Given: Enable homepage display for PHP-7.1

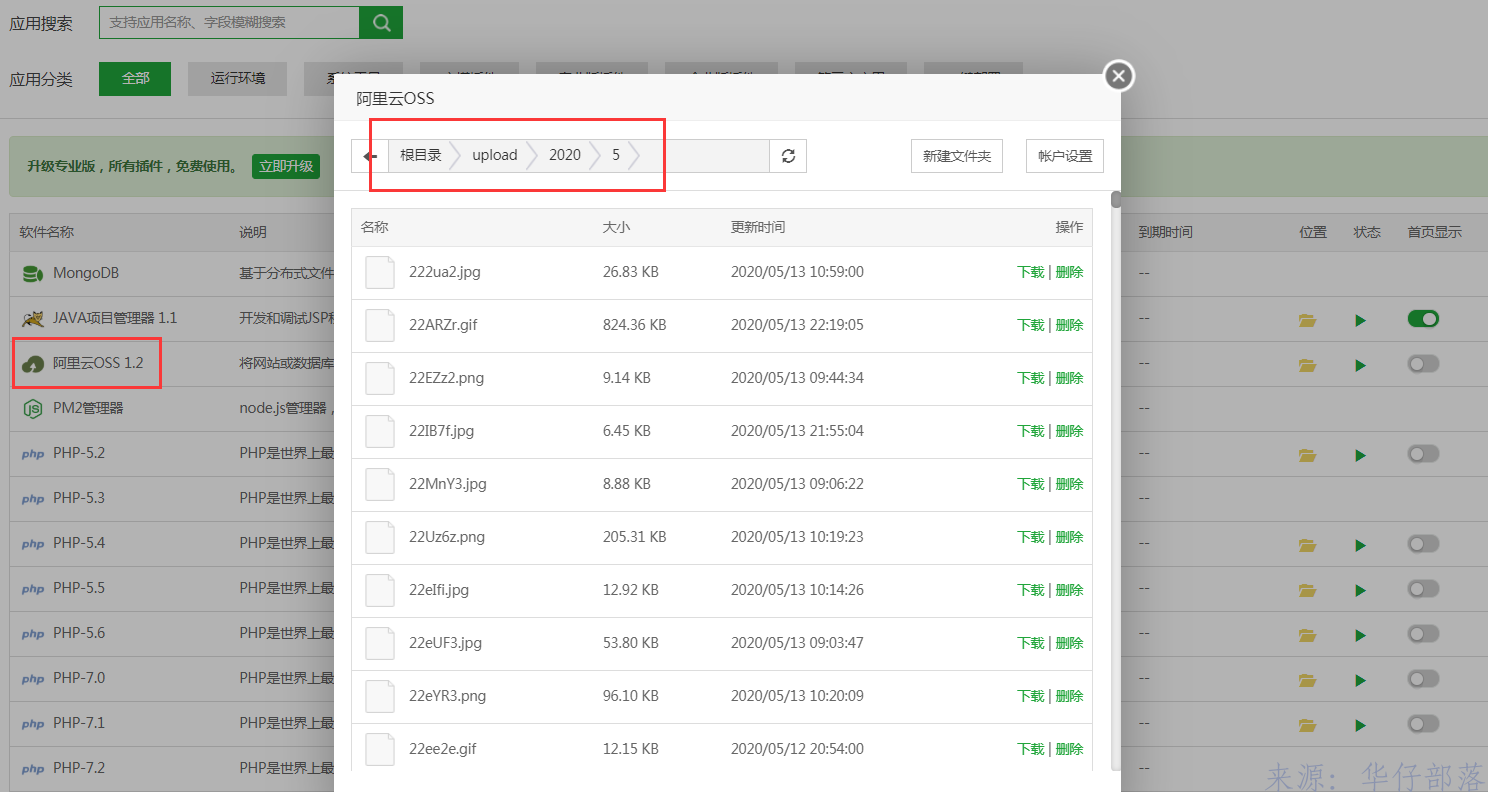Looking at the screenshot, I should pos(1423,724).
